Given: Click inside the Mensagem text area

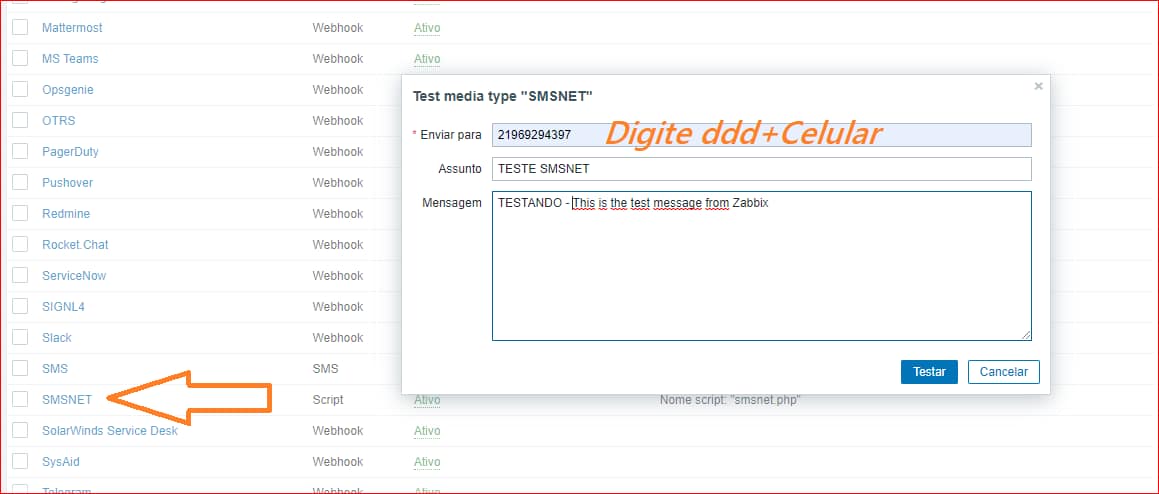Looking at the screenshot, I should pos(761,266).
